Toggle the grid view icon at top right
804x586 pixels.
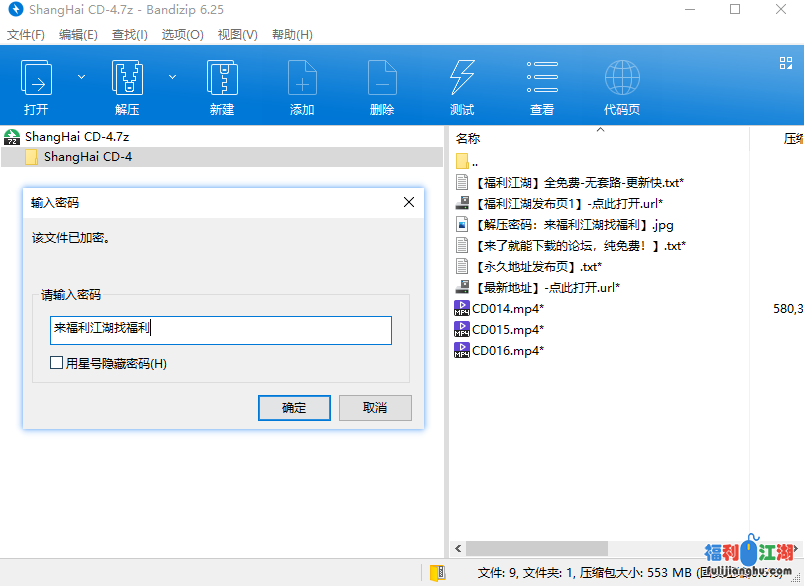coord(785,63)
